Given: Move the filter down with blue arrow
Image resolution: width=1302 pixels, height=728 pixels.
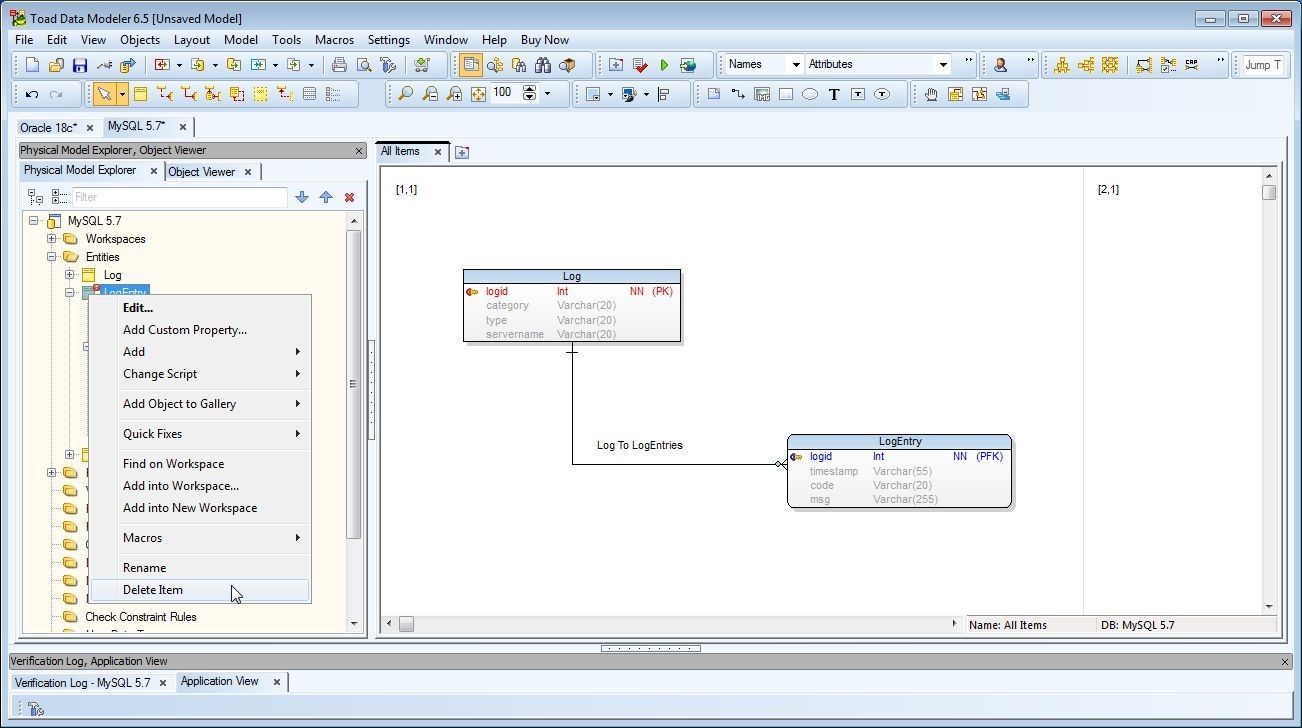Looking at the screenshot, I should (302, 198).
